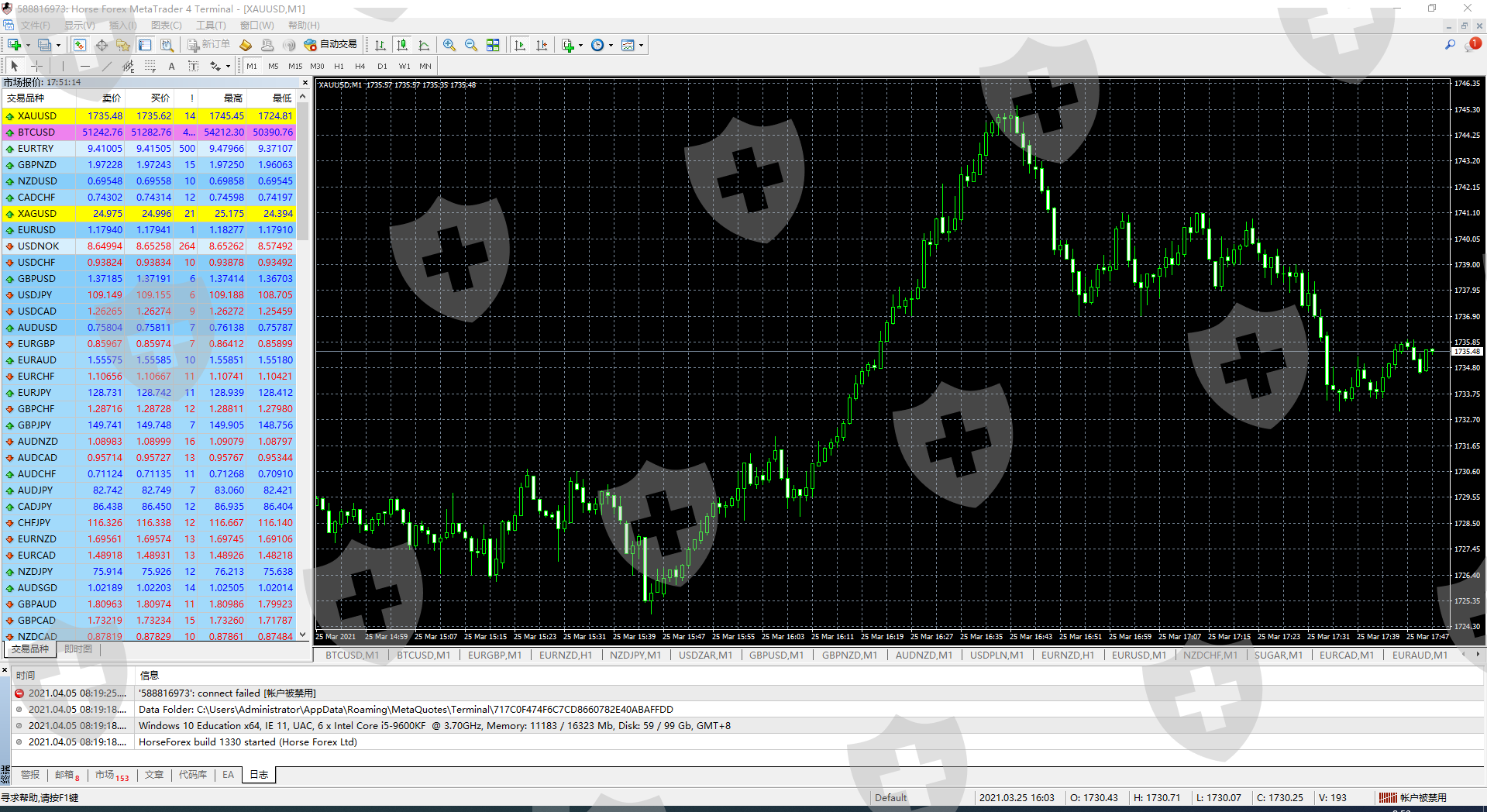
Task: Click the tile windows icon
Action: [493, 45]
